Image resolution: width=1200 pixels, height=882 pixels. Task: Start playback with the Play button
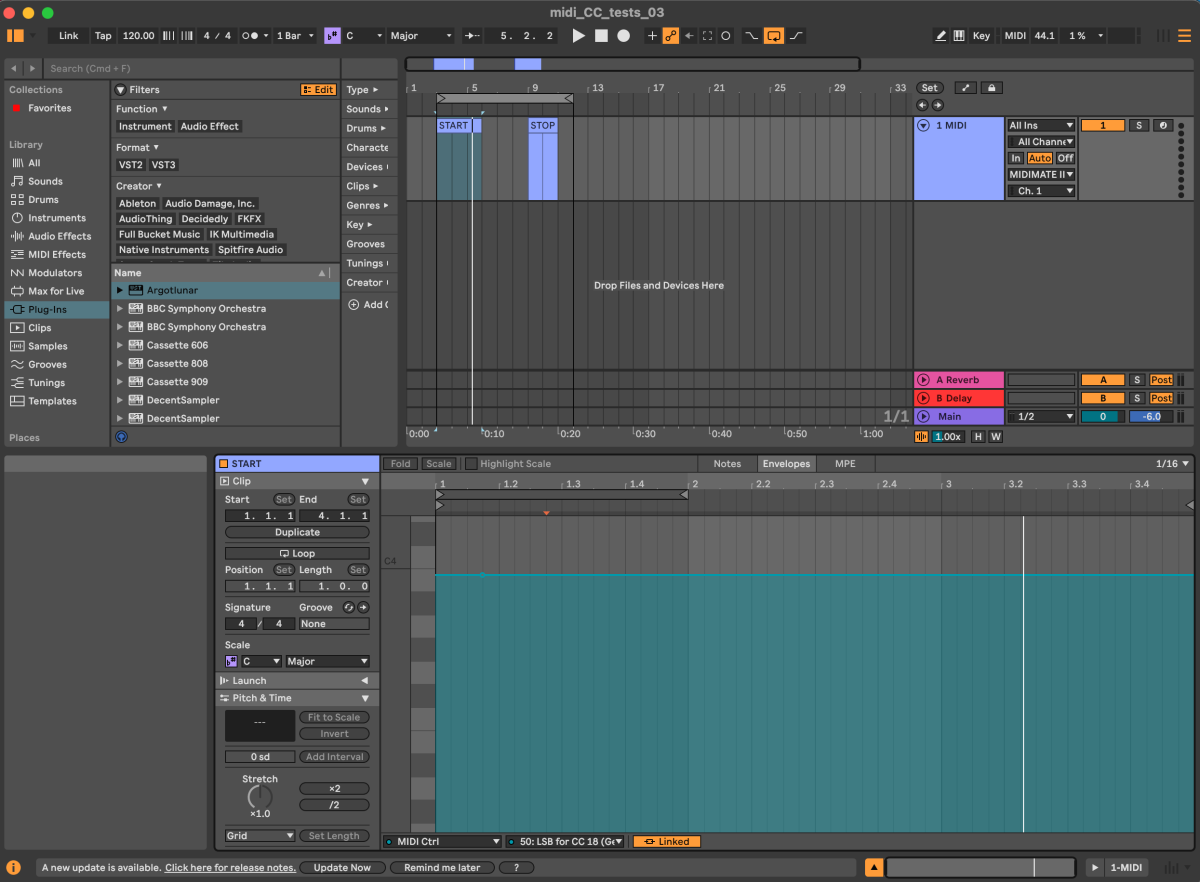click(578, 35)
